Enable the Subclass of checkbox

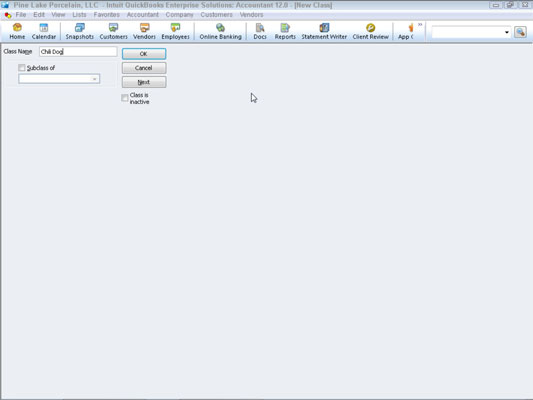22,68
